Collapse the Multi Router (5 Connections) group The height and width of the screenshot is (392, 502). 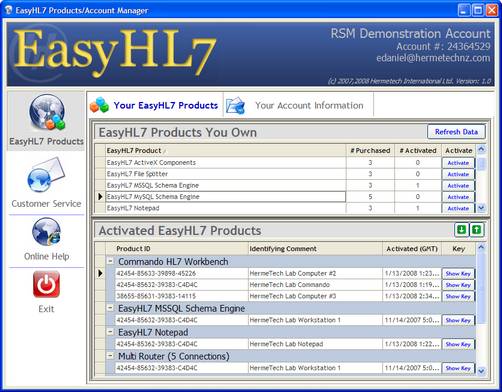110,356
